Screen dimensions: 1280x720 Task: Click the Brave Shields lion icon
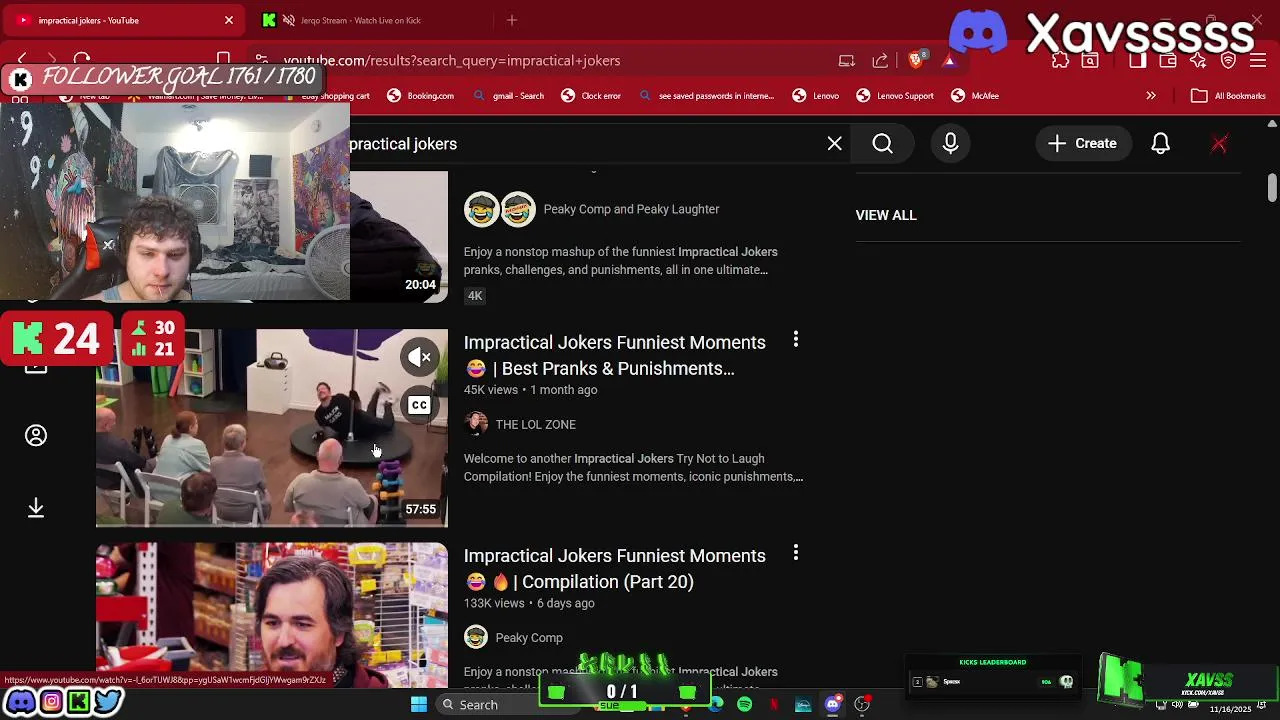coord(917,60)
